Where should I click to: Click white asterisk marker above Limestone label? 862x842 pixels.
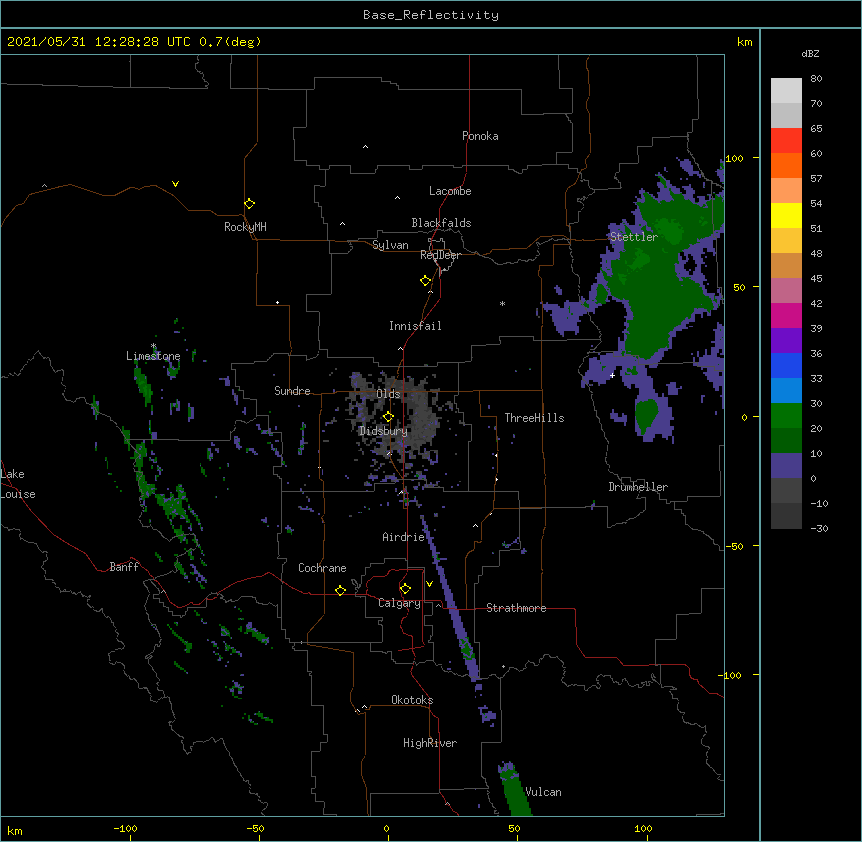pos(154,346)
